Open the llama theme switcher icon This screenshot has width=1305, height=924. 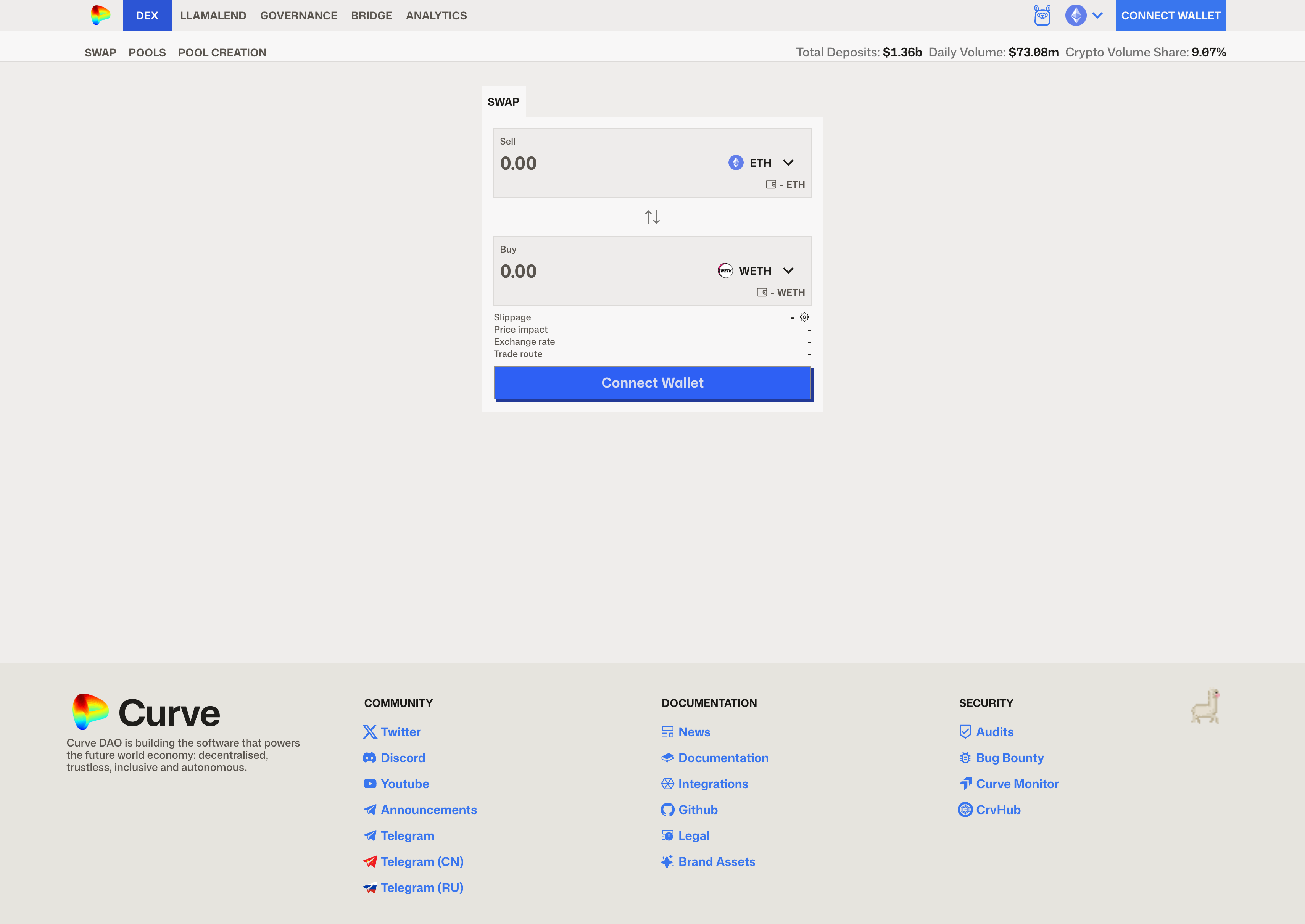click(x=1042, y=15)
